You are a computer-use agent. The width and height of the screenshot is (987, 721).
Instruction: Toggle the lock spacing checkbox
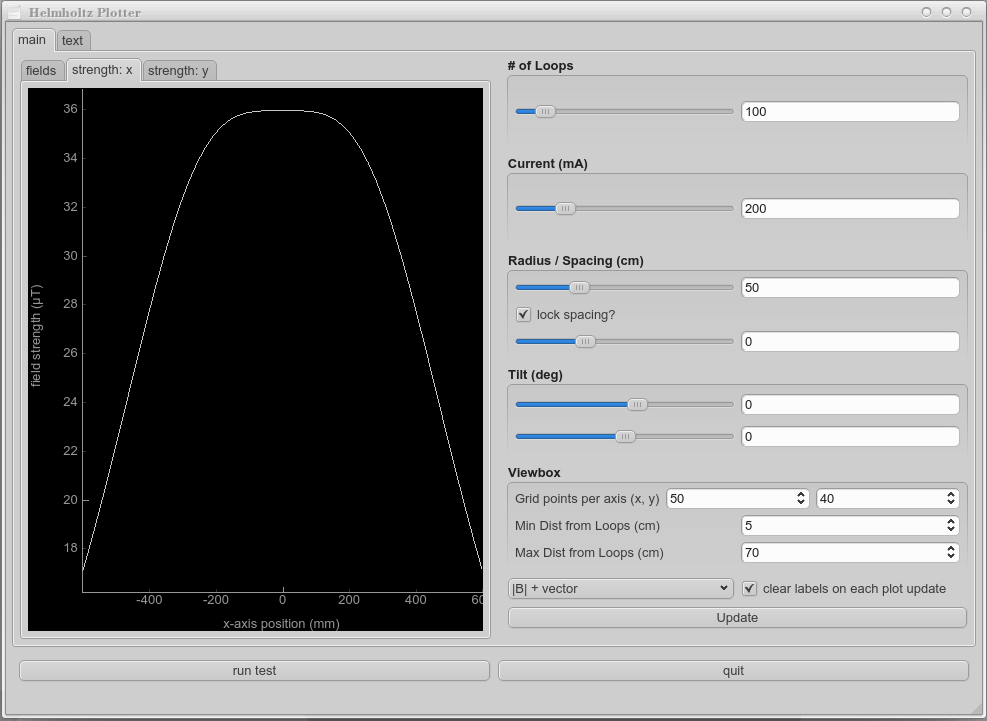tap(523, 315)
